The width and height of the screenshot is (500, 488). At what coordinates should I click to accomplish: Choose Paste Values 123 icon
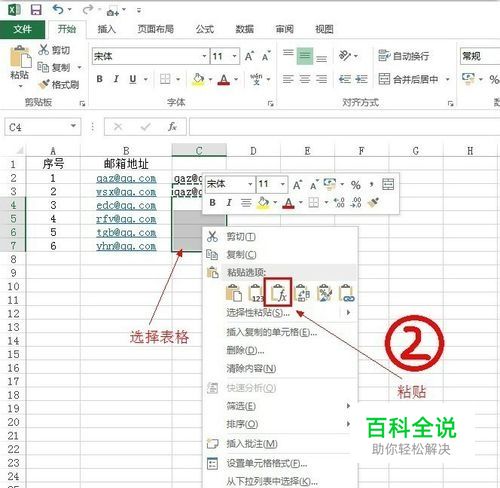256,293
